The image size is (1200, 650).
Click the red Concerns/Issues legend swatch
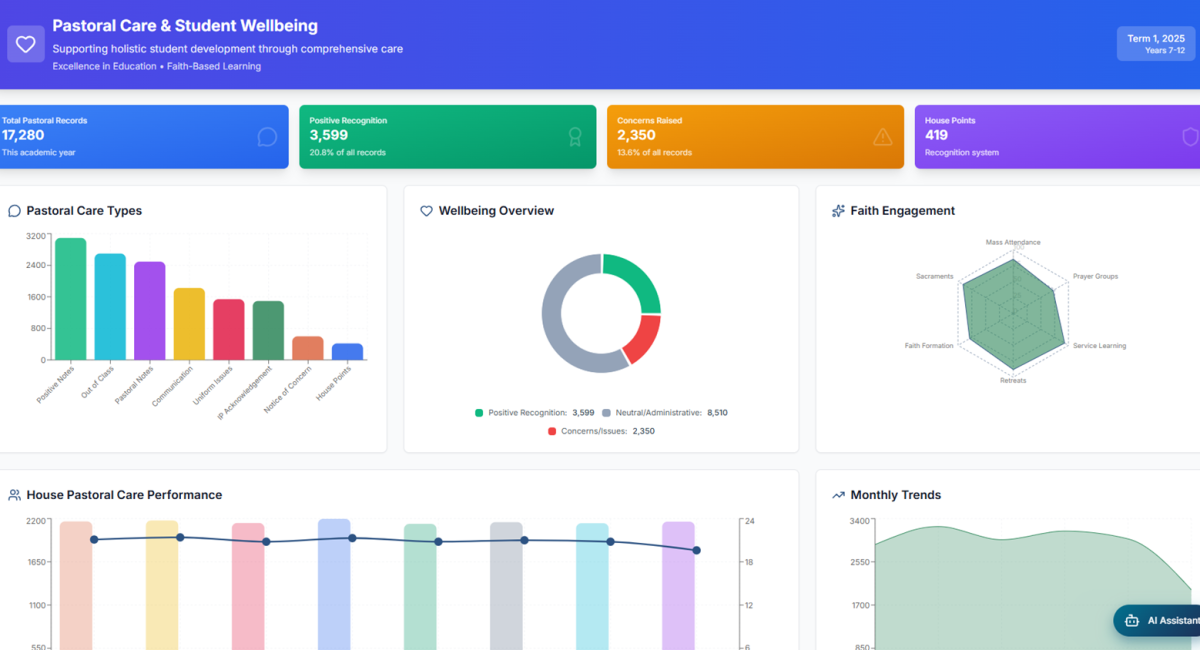[x=552, y=431]
